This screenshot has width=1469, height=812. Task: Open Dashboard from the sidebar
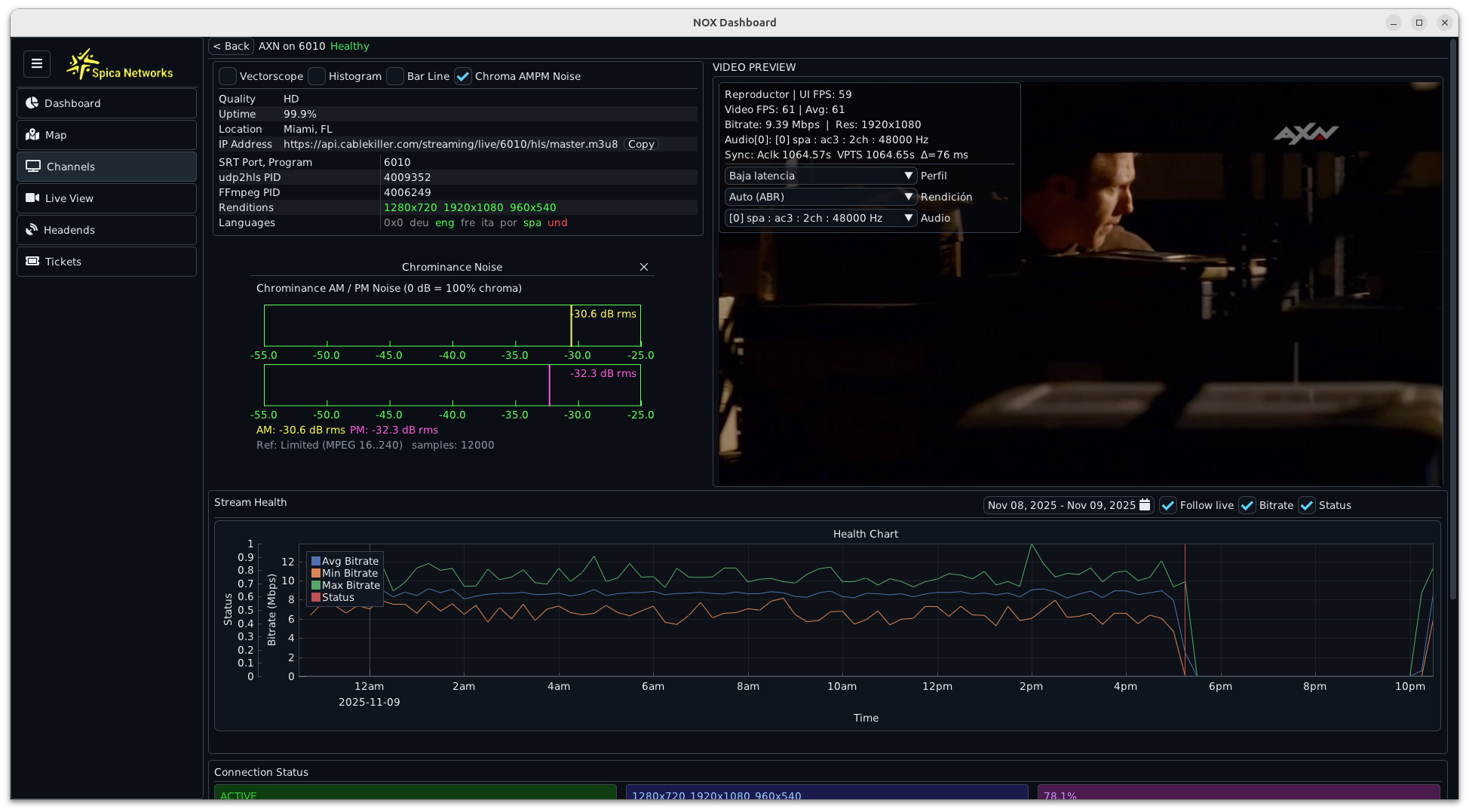pyautogui.click(x=106, y=103)
